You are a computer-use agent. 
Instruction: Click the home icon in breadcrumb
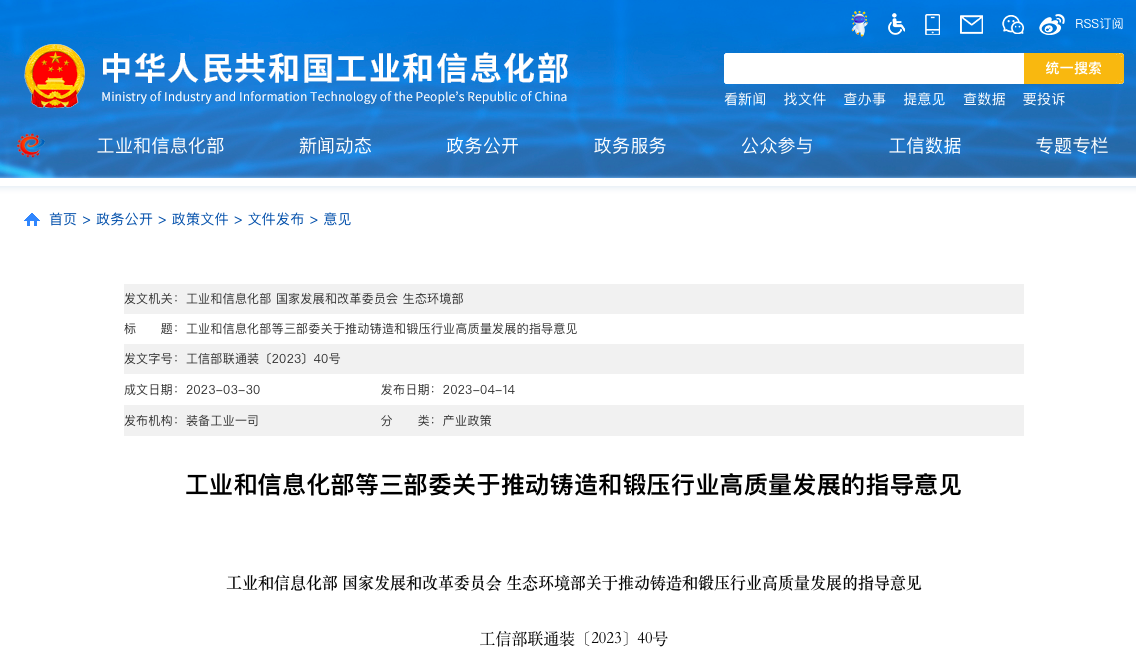tap(32, 219)
